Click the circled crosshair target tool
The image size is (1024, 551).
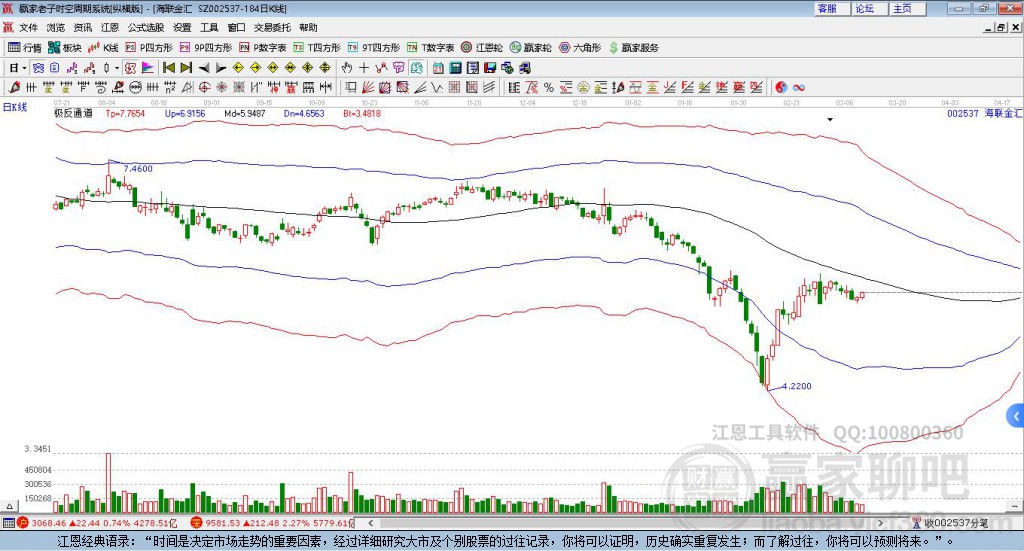pos(204,87)
